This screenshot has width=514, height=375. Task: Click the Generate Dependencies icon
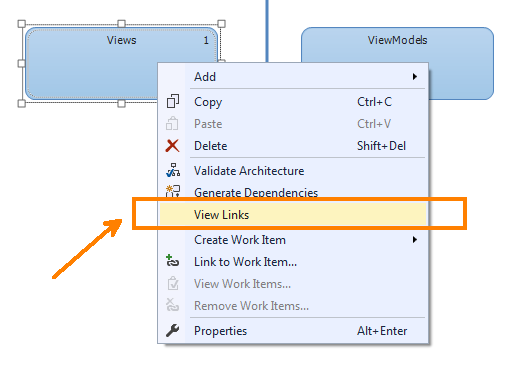coord(173,191)
